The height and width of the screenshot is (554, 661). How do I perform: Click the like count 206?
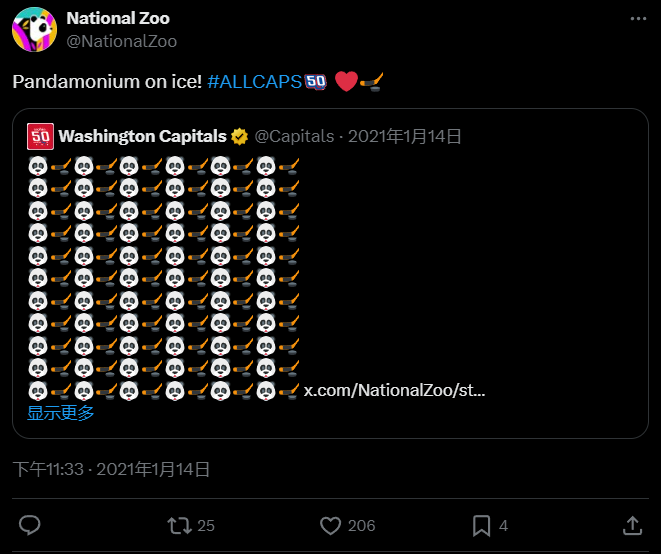[361, 525]
